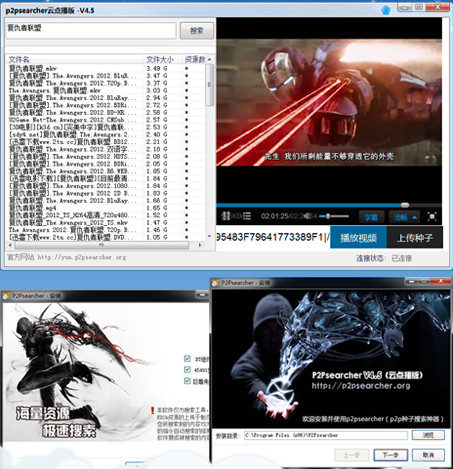Click the 复仇者联盟 search input field

[x=91, y=31]
